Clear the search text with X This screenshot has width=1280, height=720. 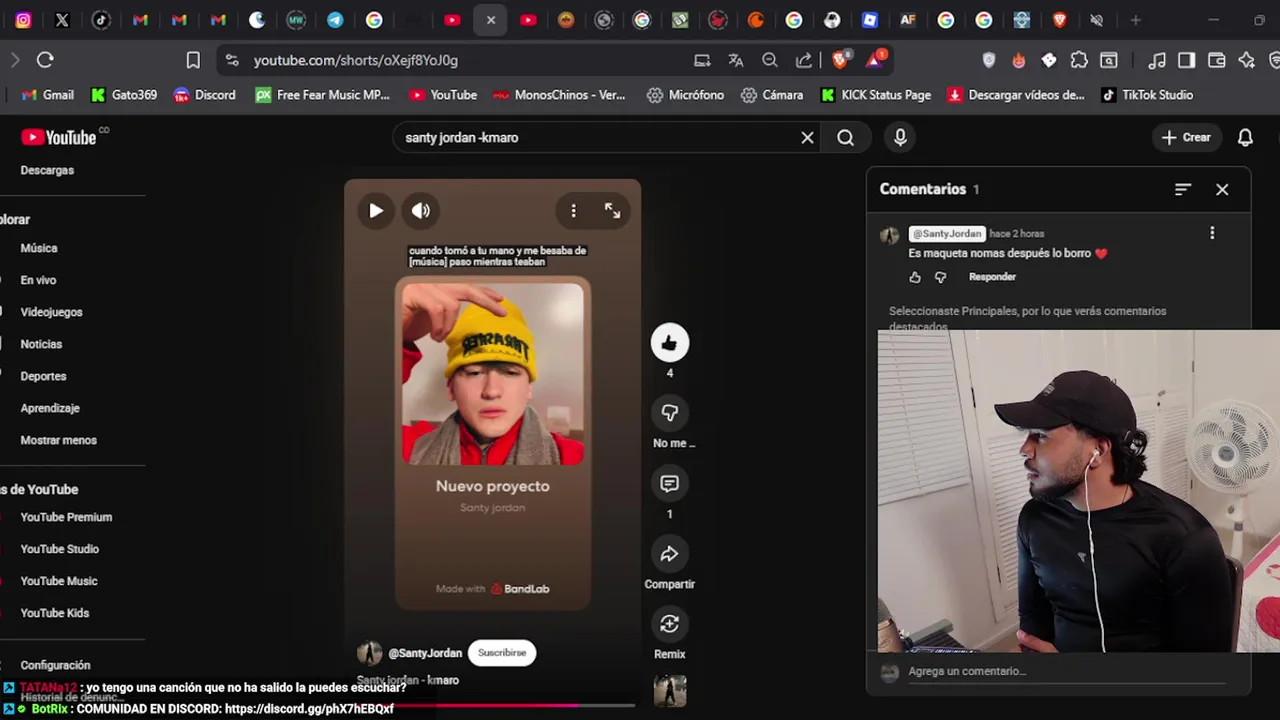[807, 137]
